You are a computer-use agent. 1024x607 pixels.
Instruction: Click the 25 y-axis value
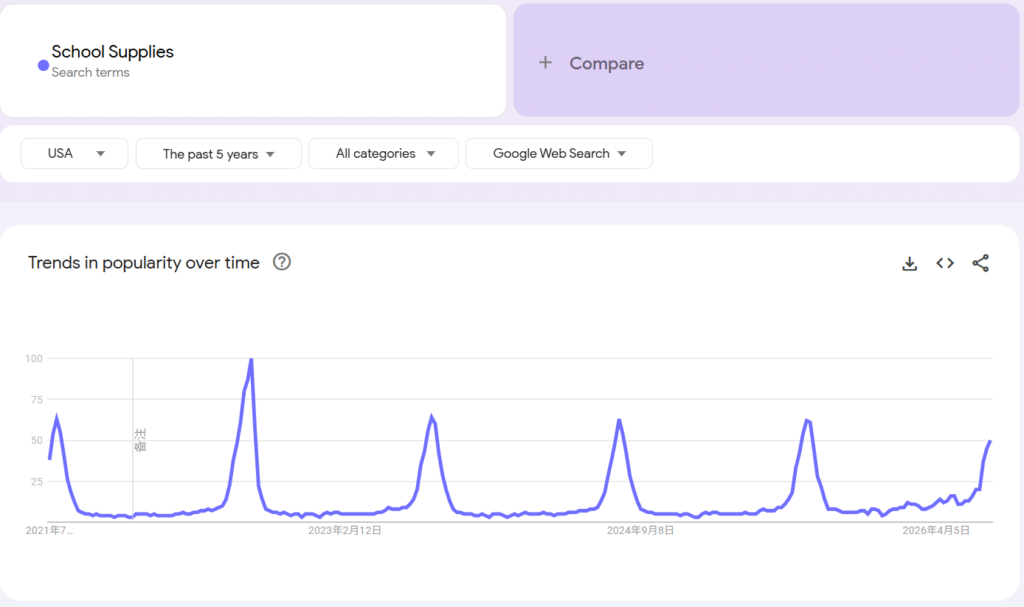[x=37, y=482]
